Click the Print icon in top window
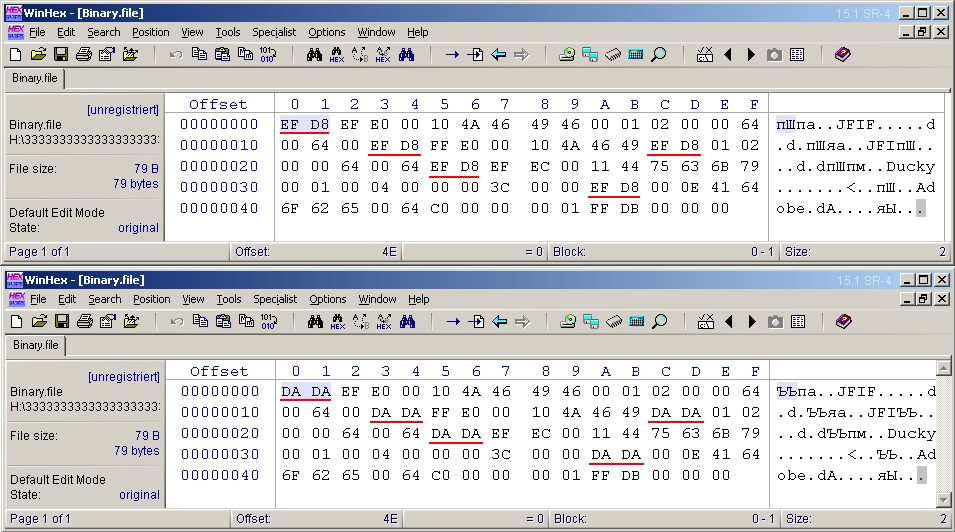 pyautogui.click(x=84, y=55)
